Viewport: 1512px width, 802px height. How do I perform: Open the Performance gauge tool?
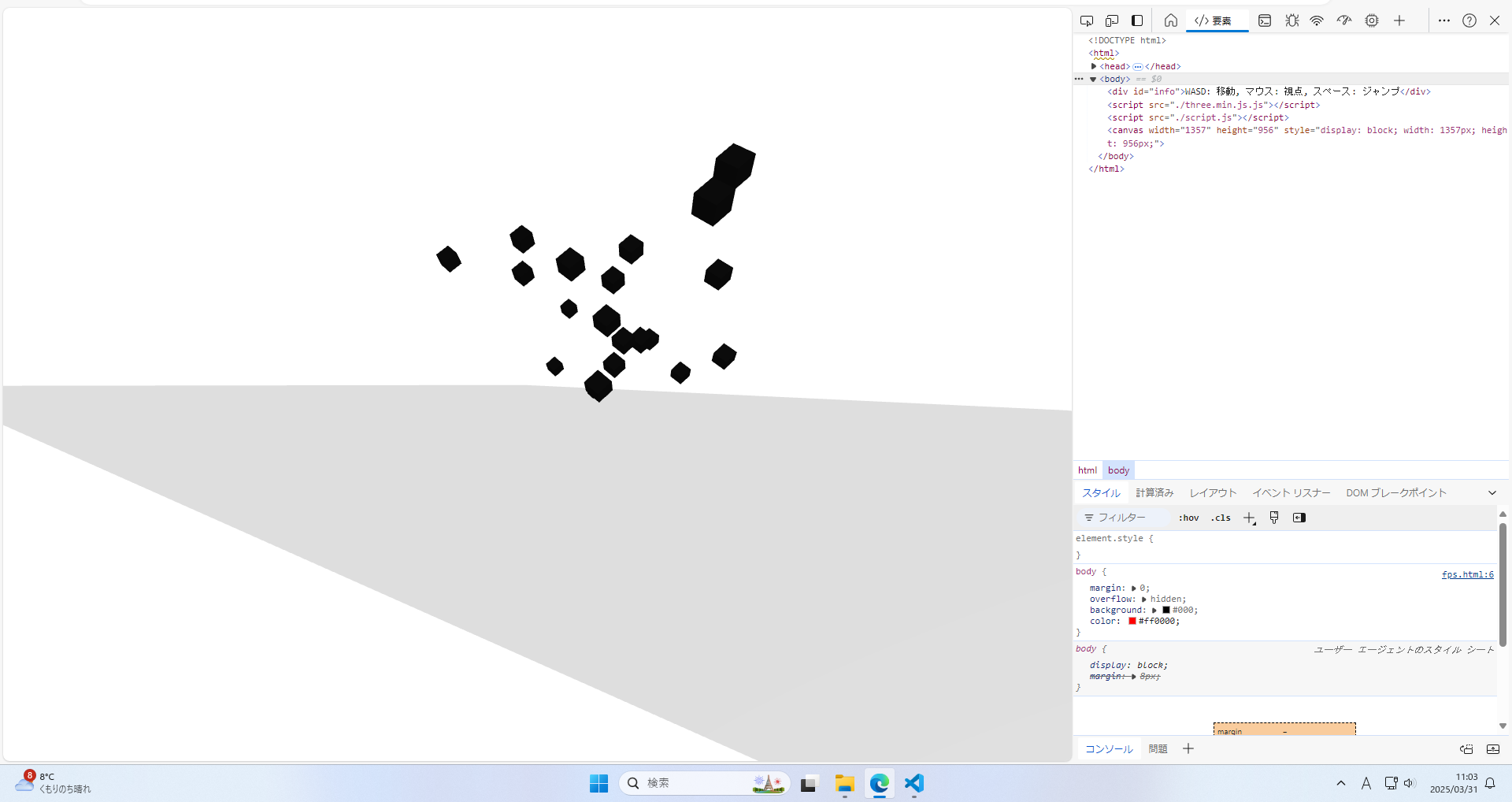tap(1344, 20)
